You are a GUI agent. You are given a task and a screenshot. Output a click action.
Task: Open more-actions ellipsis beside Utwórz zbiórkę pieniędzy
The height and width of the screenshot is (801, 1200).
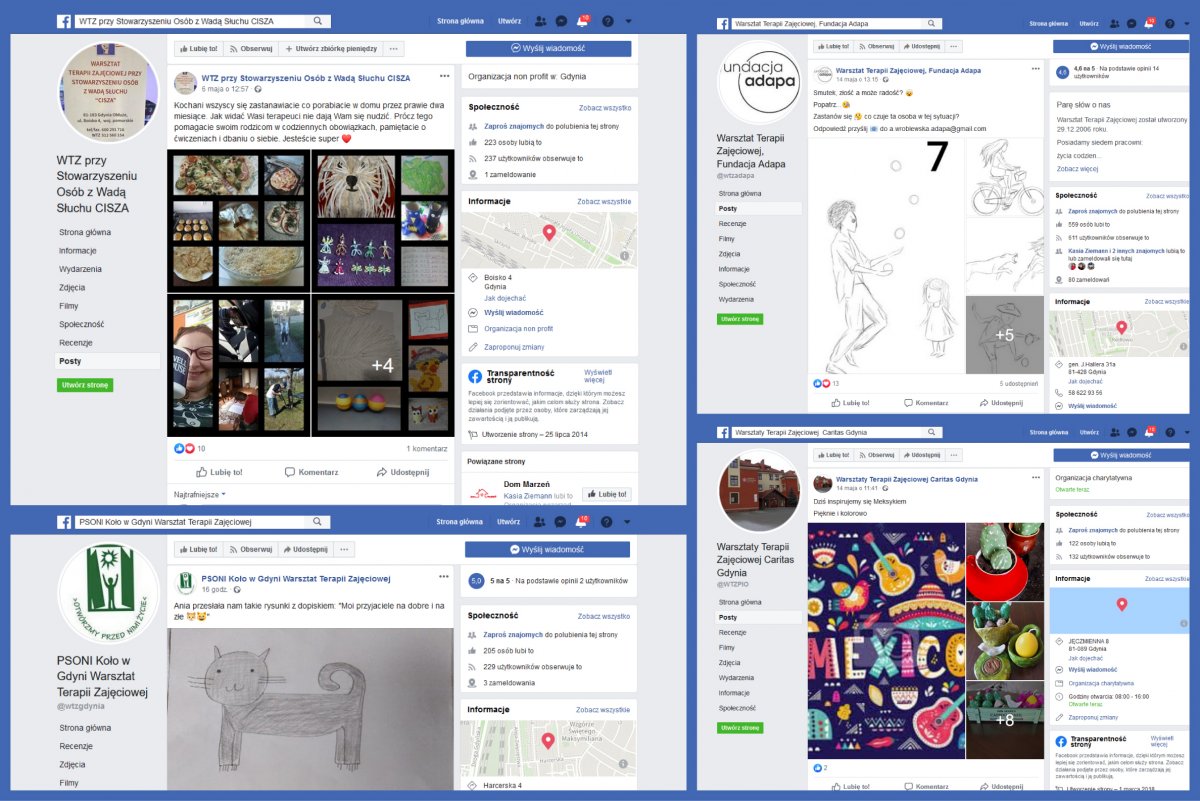[394, 48]
